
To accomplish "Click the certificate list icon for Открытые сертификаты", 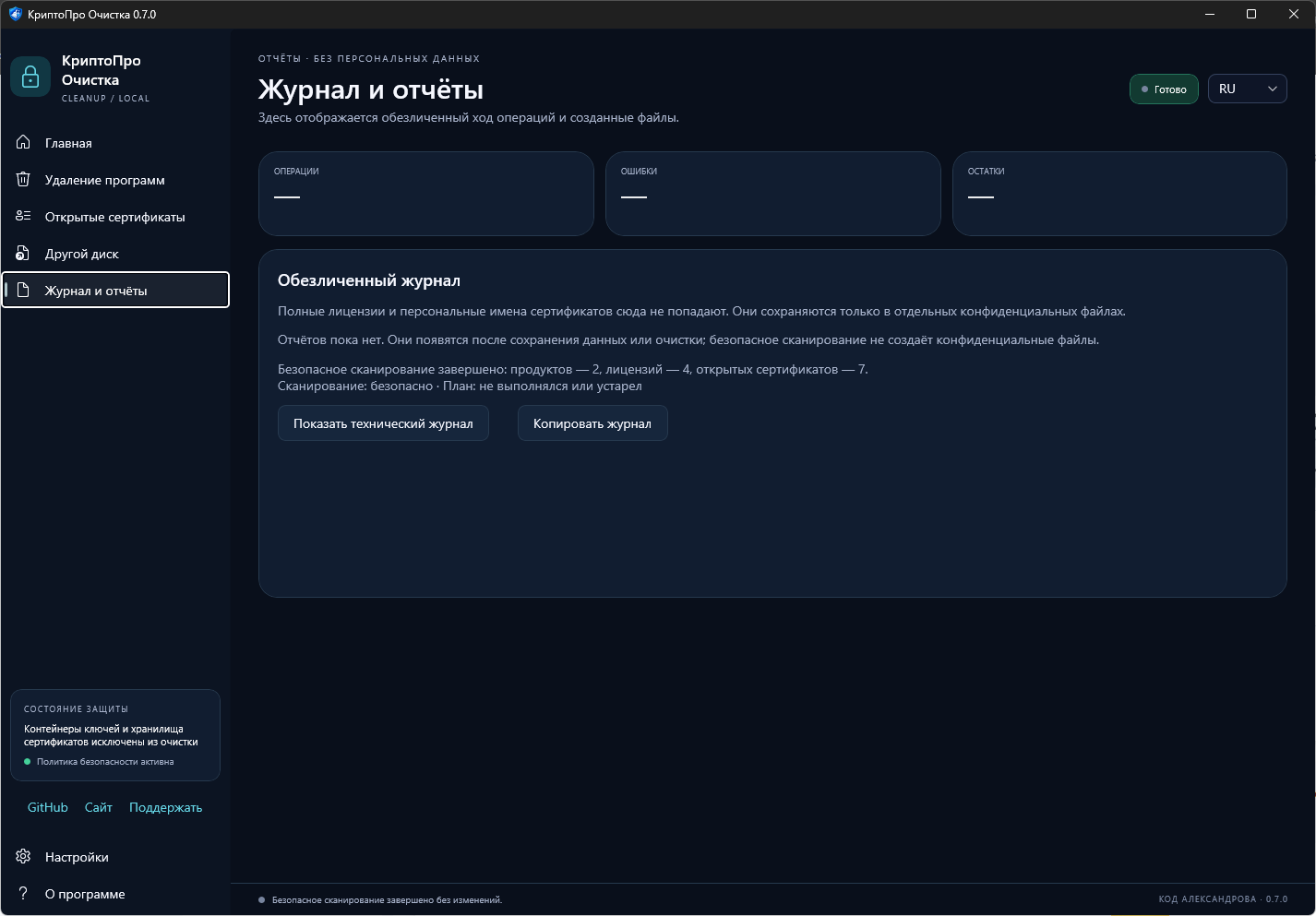I will pos(24,216).
